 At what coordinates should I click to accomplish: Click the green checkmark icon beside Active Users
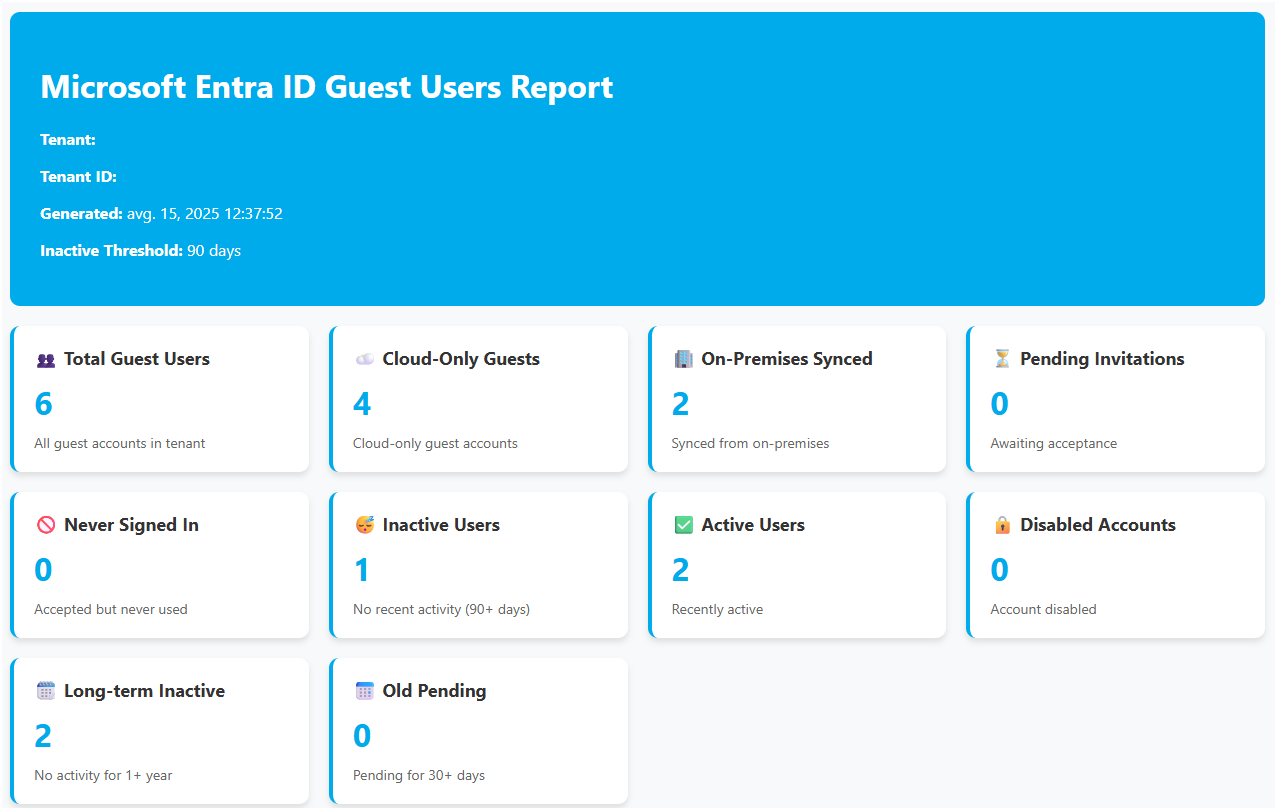[x=683, y=525]
